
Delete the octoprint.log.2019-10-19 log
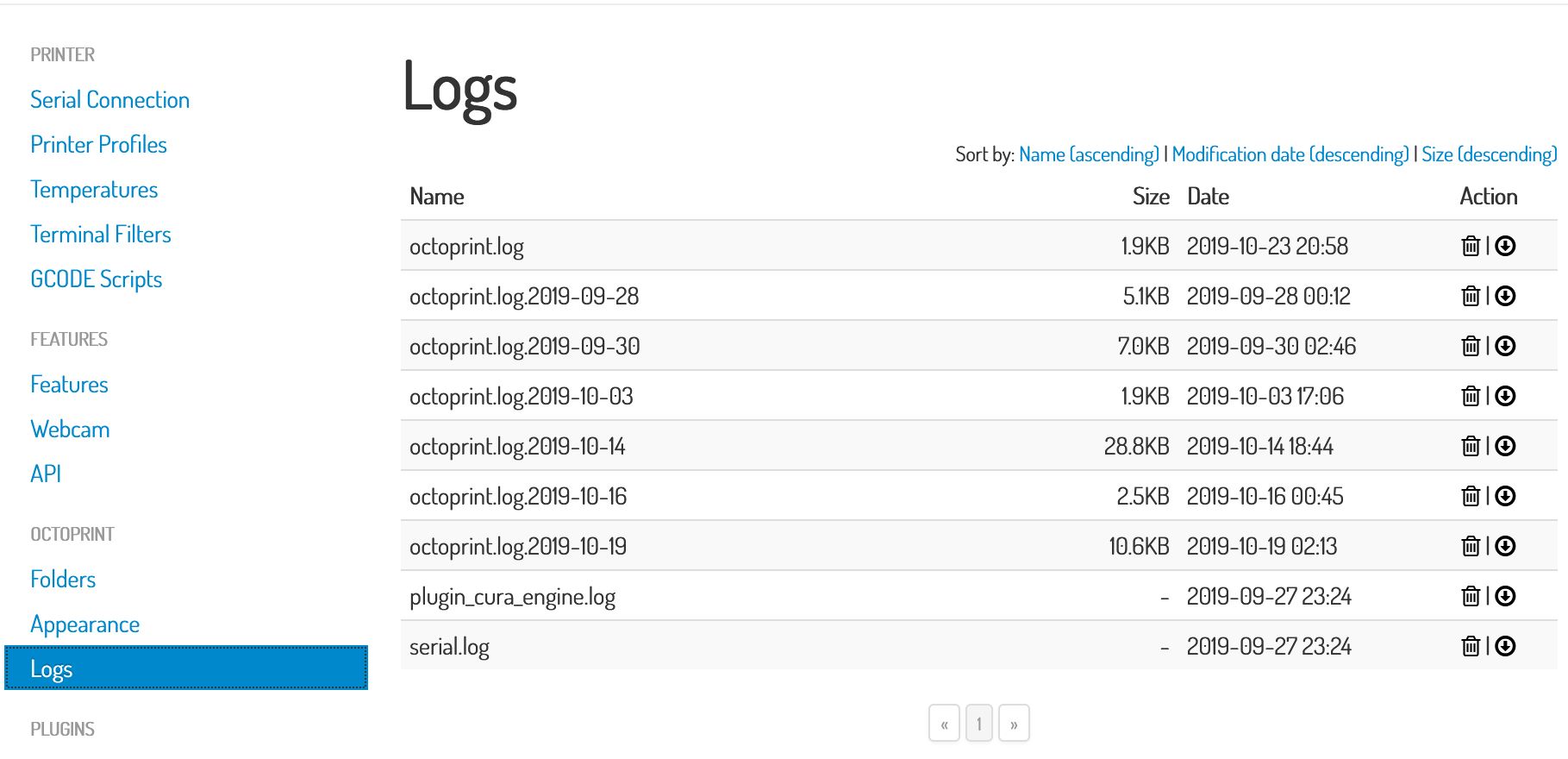click(1471, 546)
